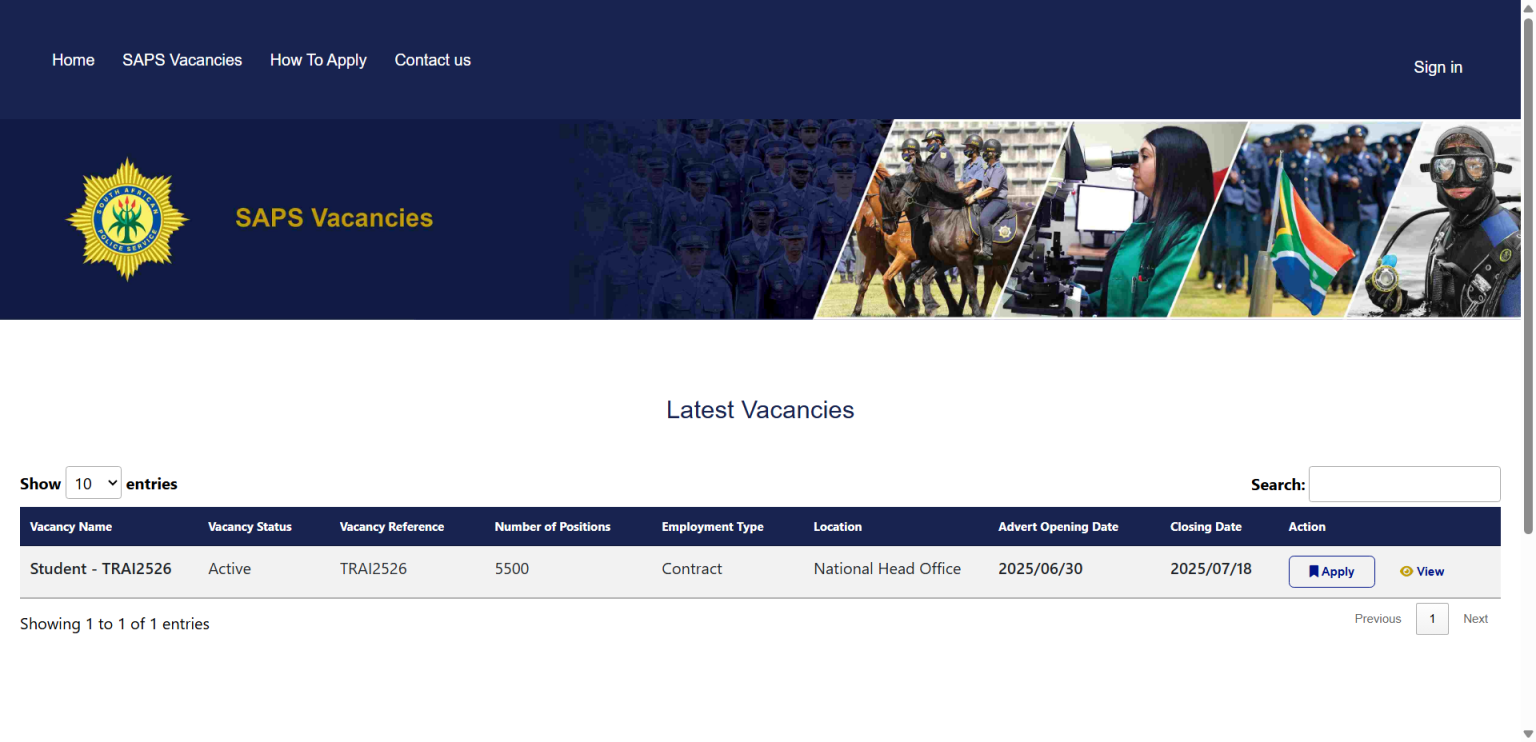Select page 1 in the pagination
The image size is (1536, 742).
[x=1432, y=618]
